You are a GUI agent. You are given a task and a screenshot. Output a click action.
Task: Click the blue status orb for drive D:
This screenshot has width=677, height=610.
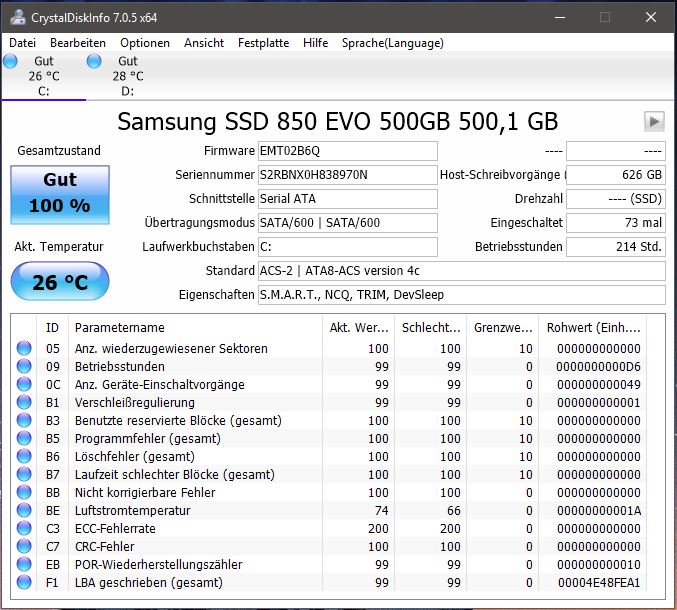coord(94,61)
